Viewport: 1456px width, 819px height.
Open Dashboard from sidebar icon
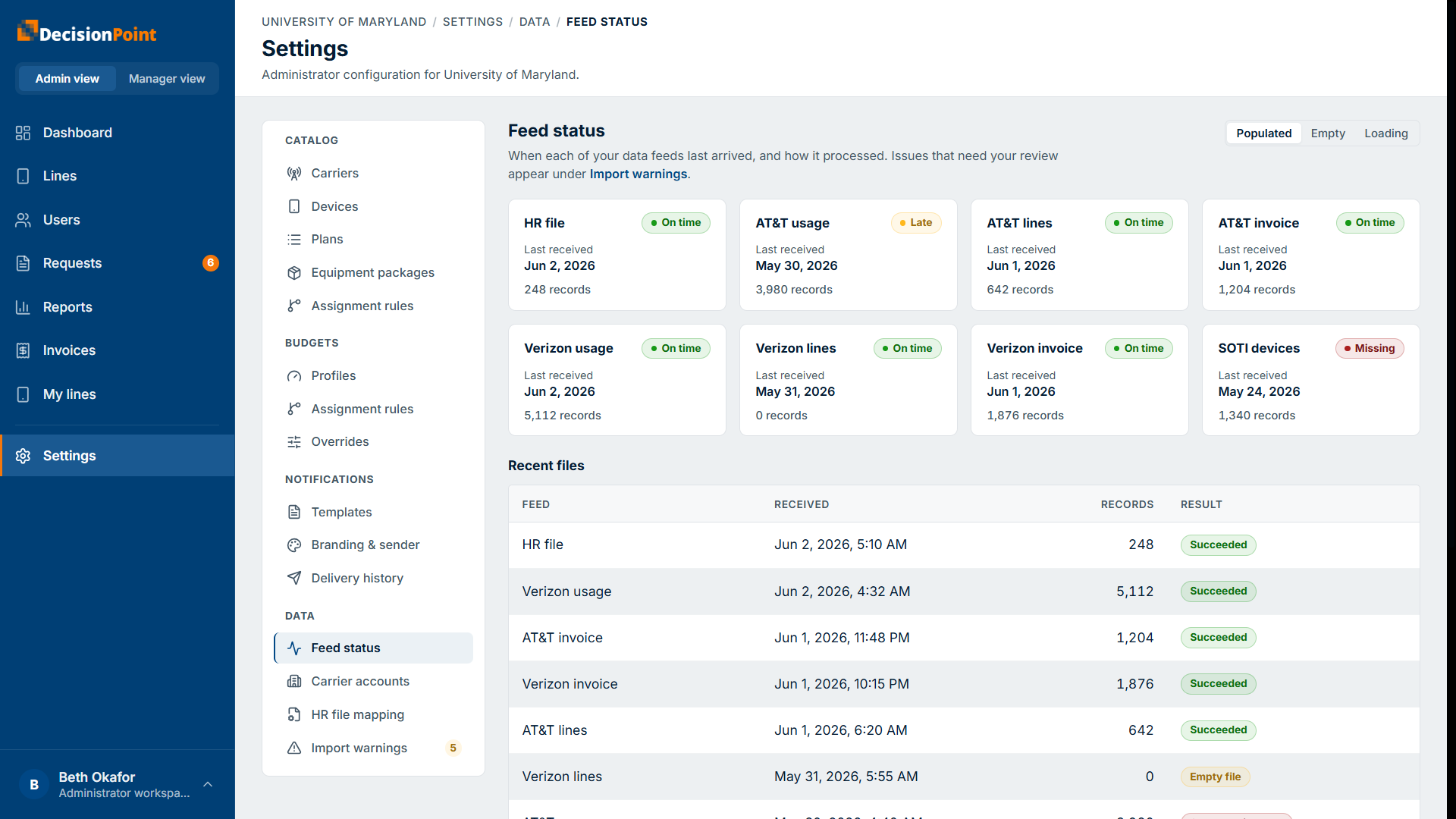click(23, 133)
